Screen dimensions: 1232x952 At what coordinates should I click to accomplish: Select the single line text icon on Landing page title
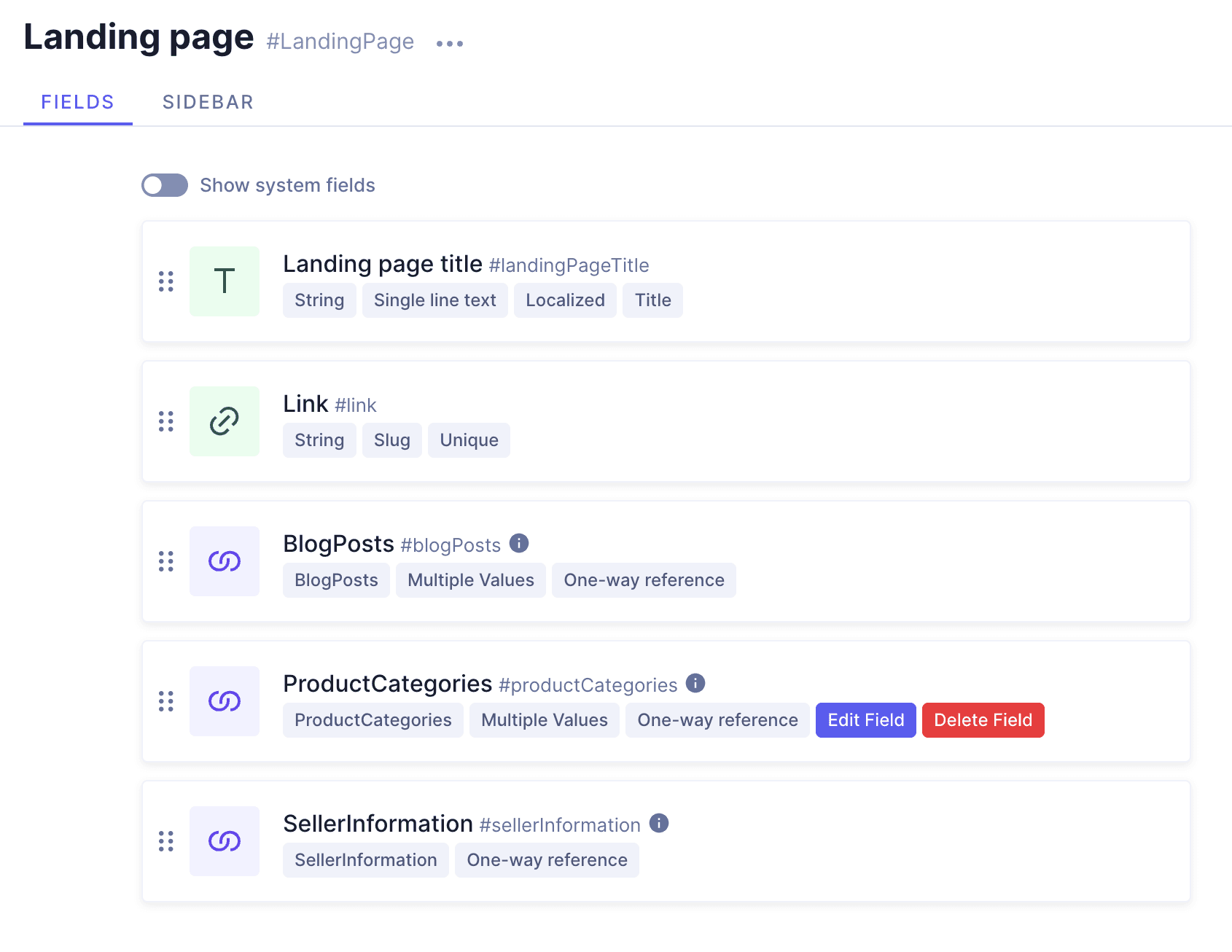(224, 281)
